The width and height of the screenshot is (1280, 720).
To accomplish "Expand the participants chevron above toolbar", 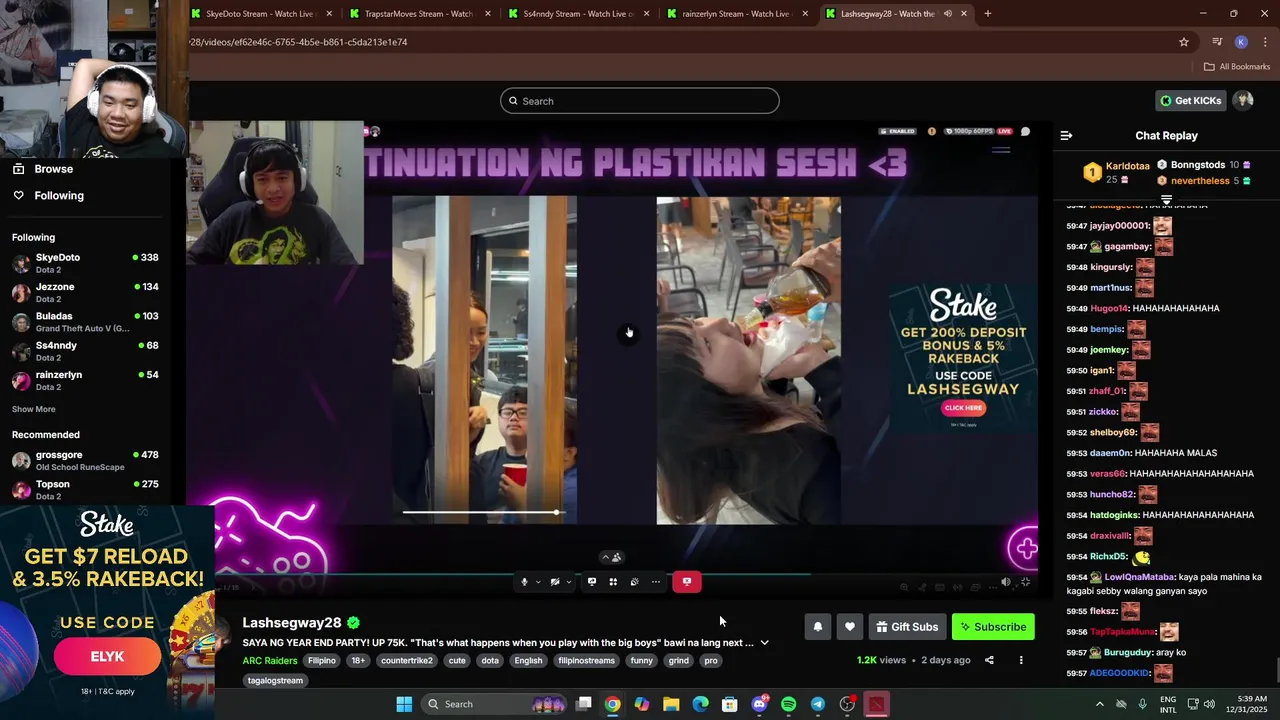I will click(605, 558).
